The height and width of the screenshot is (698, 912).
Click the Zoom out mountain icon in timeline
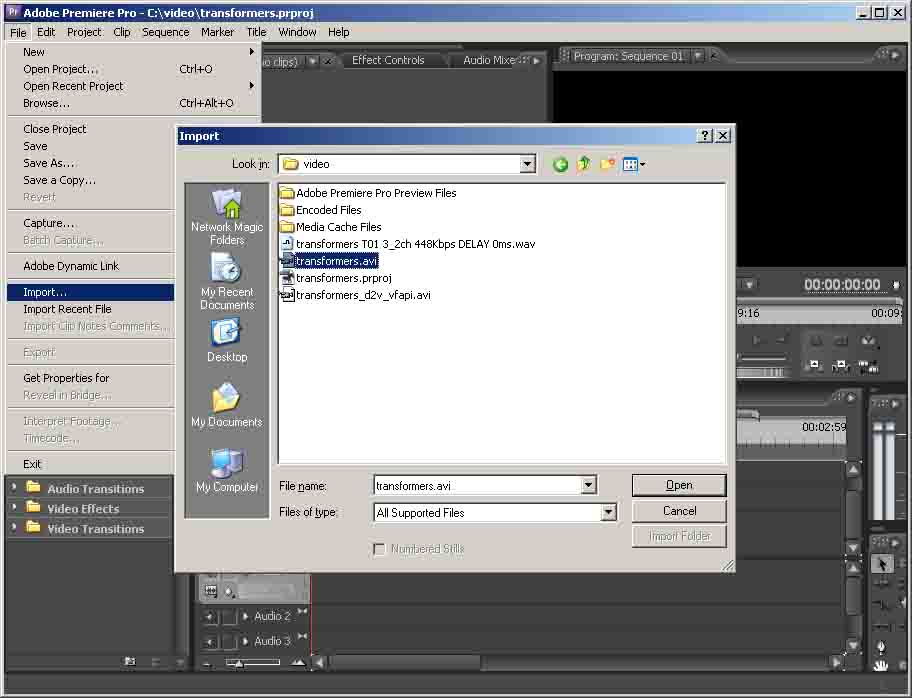pyautogui.click(x=207, y=663)
